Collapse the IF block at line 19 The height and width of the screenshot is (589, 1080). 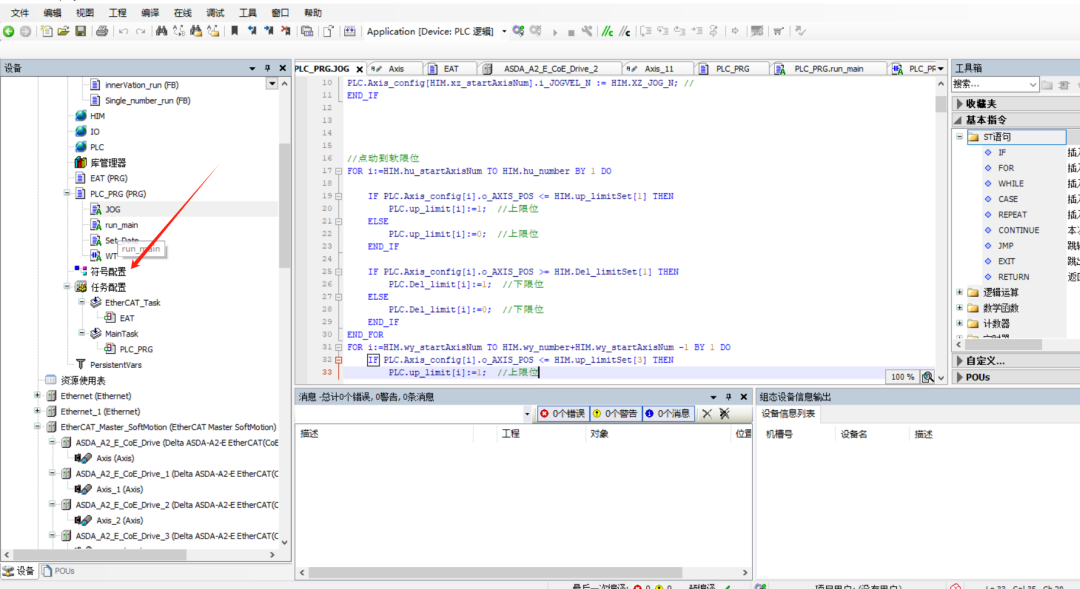pyautogui.click(x=338, y=196)
